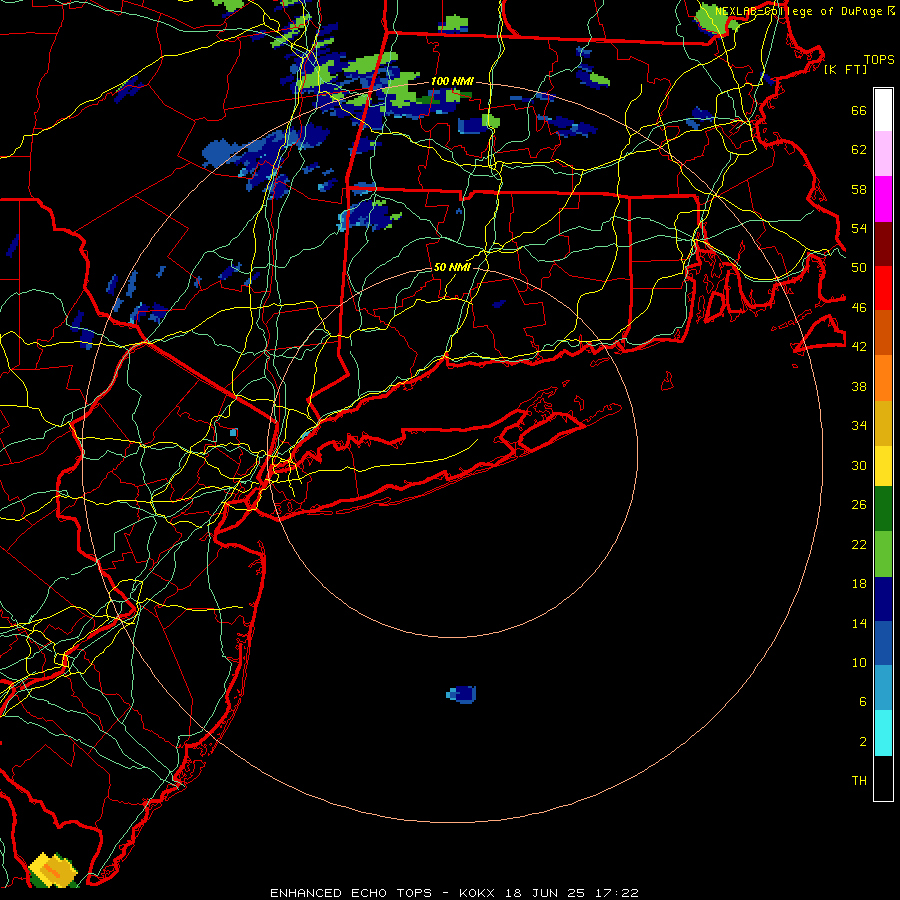Click the legend value '2'

click(x=862, y=742)
